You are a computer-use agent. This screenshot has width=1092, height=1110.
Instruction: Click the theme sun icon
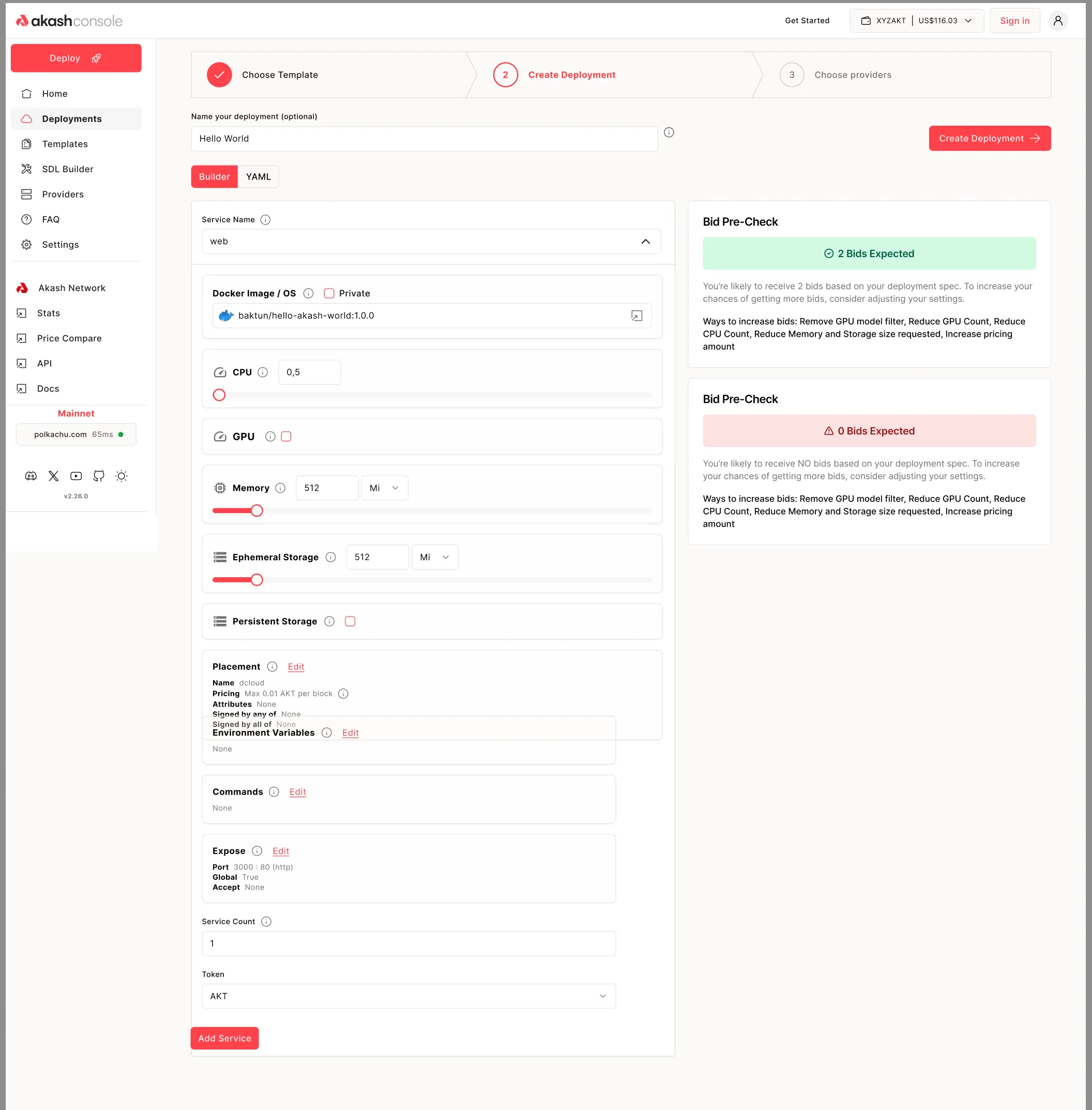[x=122, y=476]
